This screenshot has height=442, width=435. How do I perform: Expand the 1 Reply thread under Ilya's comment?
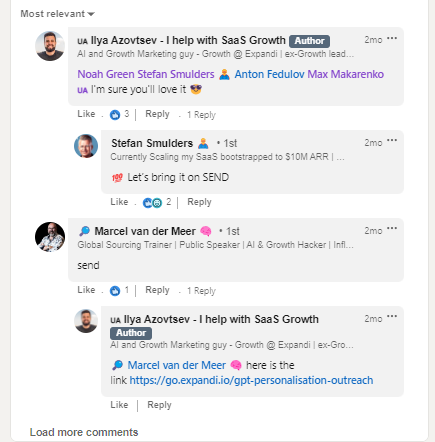pos(201,115)
